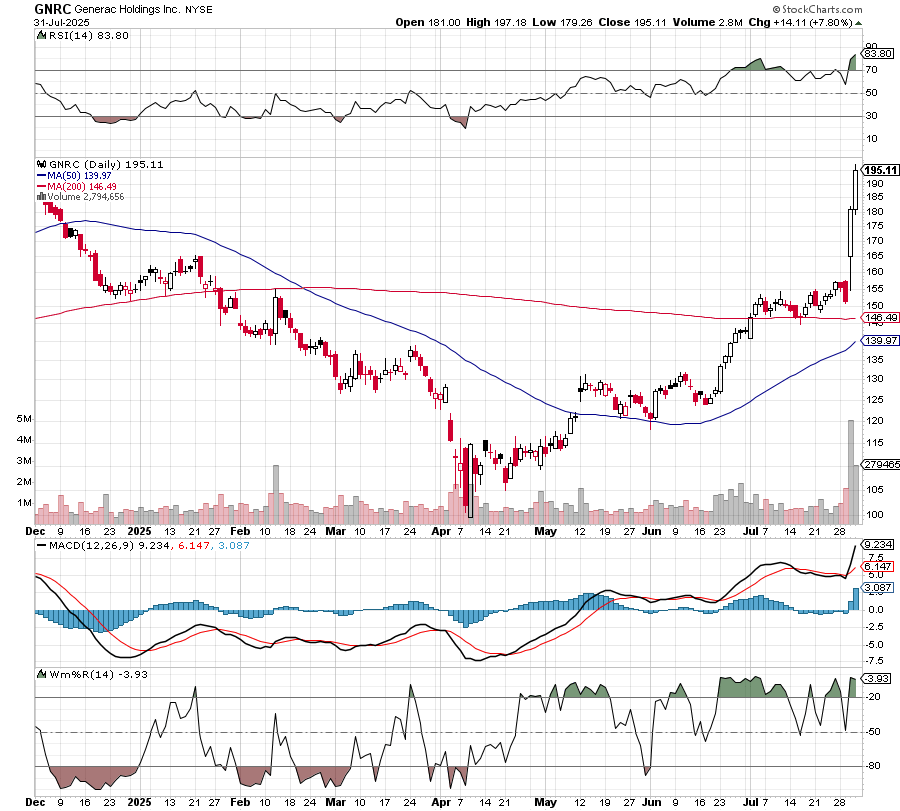Click the 146.49 MA value tag on right axis

pos(881,317)
